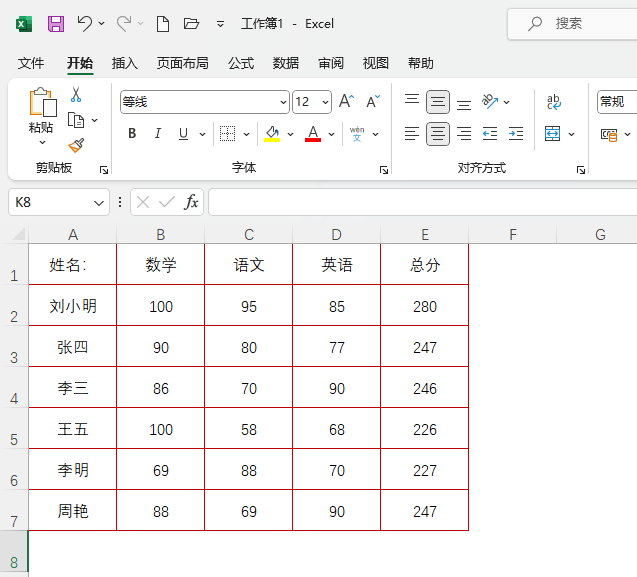Image resolution: width=637 pixels, height=577 pixels.
Task: Click the phonetic guide wén icon
Action: pos(357,134)
